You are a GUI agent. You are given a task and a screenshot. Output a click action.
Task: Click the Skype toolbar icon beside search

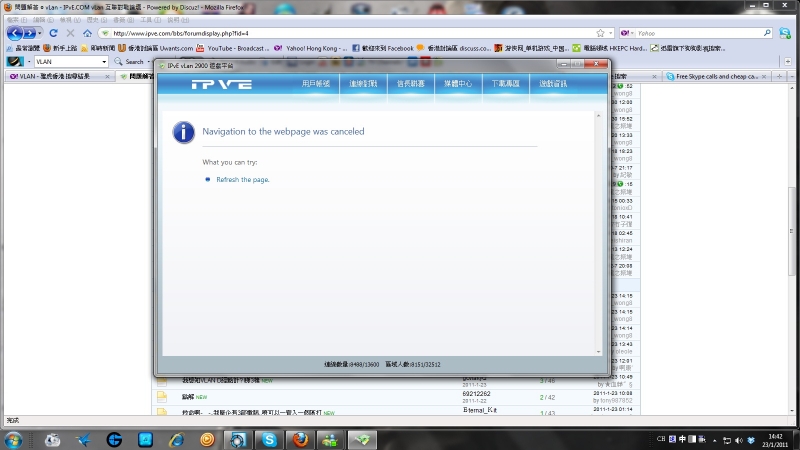pyautogui.click(x=785, y=33)
